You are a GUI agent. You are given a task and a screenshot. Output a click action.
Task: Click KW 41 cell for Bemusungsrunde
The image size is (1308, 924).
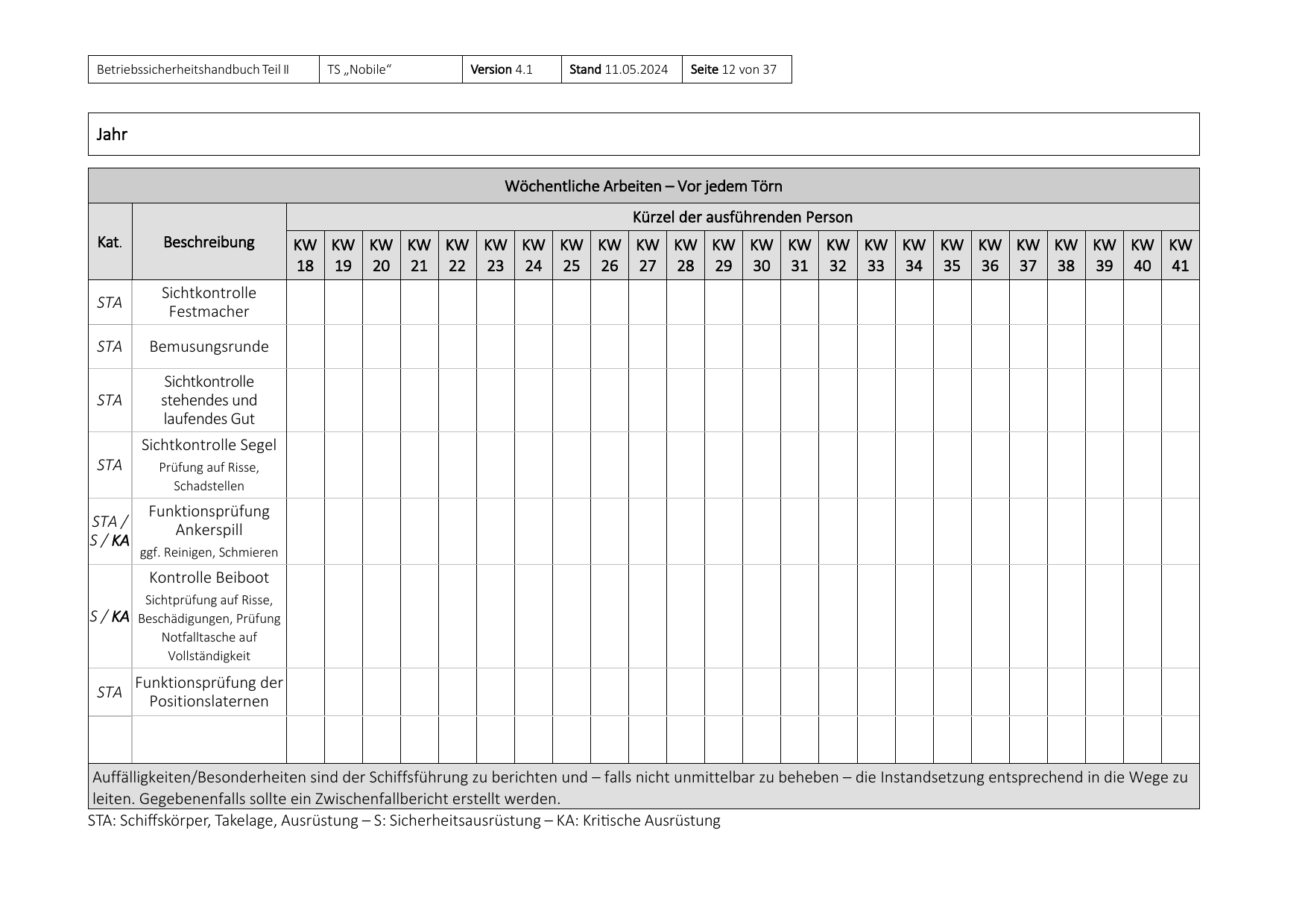coord(1181,346)
